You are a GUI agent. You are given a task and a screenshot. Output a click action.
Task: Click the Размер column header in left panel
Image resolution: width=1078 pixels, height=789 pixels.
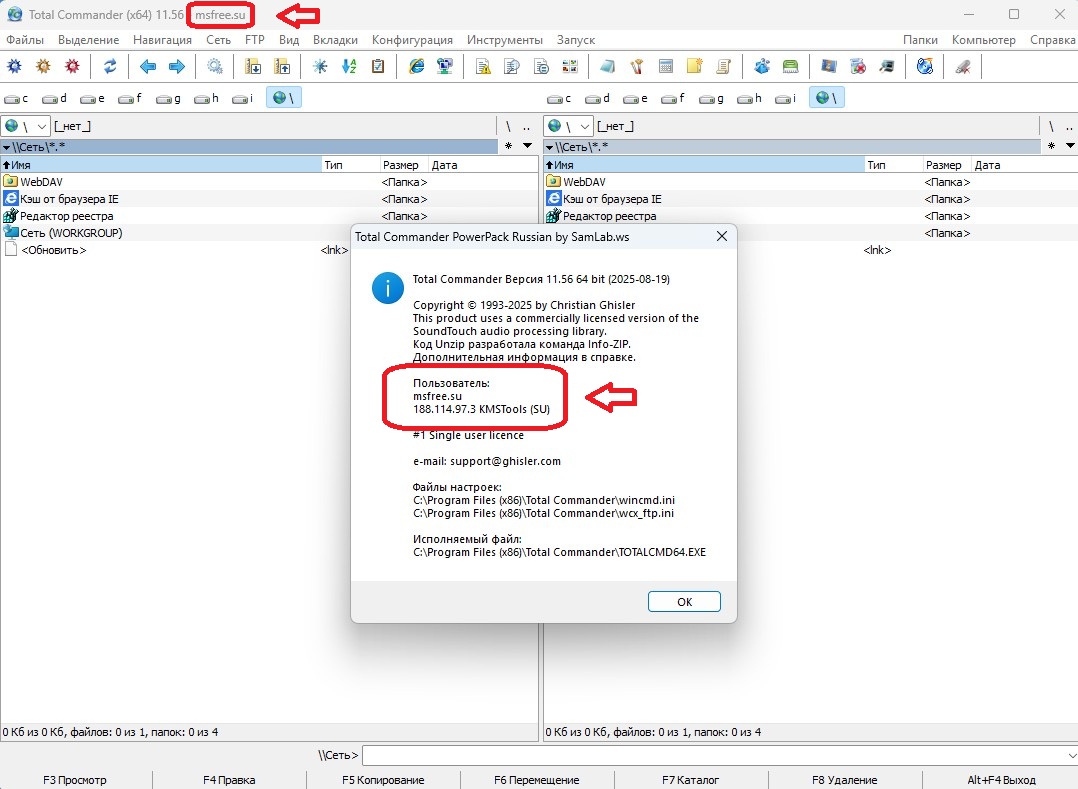point(403,165)
